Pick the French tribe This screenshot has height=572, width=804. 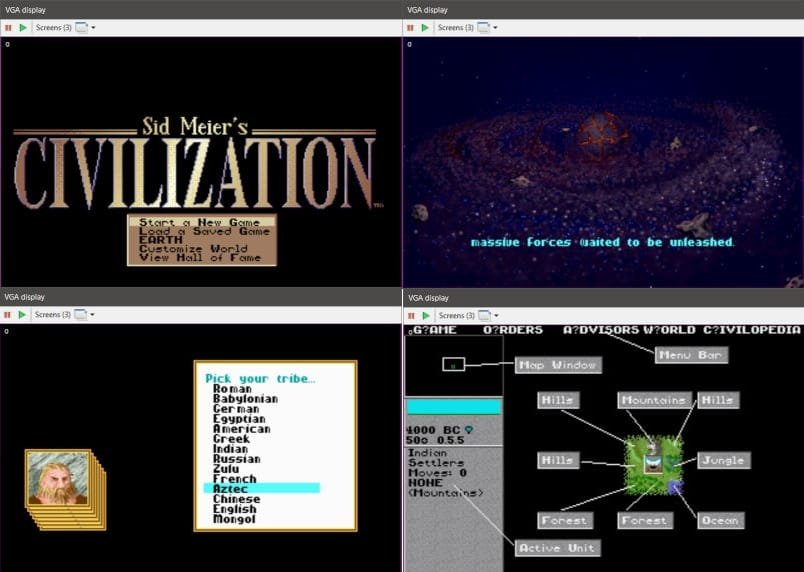(x=234, y=479)
